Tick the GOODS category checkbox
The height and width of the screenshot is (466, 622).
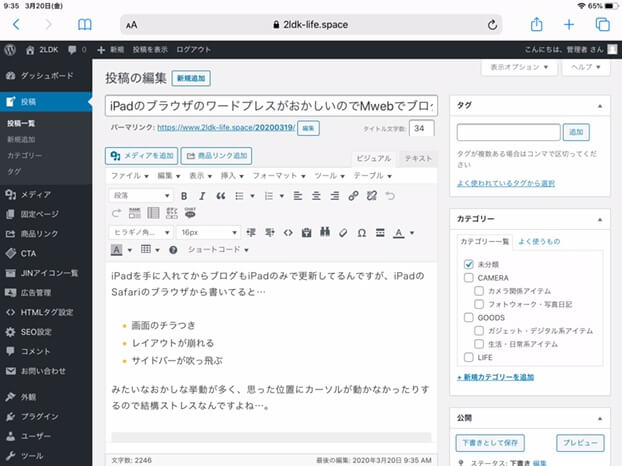[469, 317]
